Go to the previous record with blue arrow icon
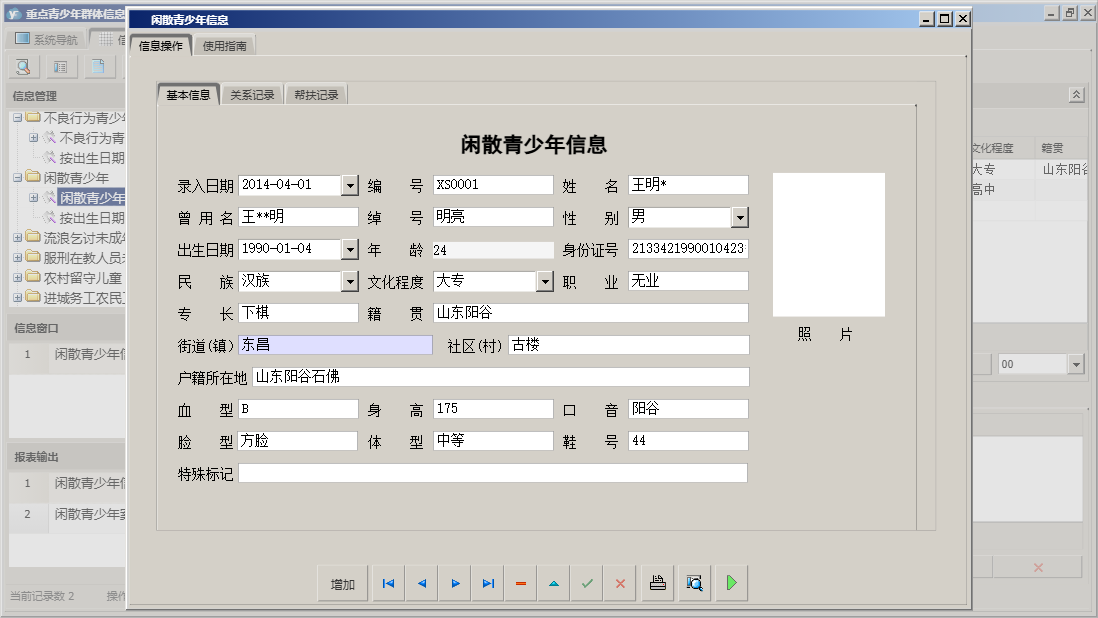 pos(421,582)
